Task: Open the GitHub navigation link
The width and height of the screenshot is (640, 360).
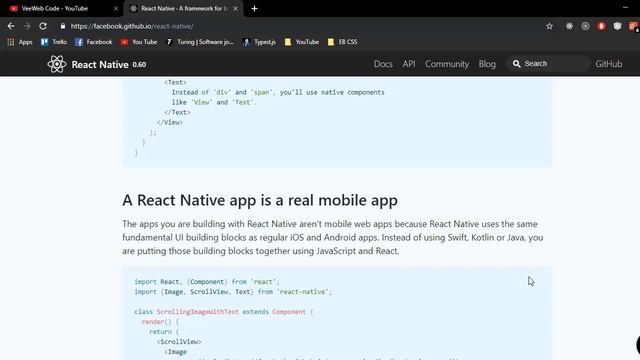Action: click(609, 64)
